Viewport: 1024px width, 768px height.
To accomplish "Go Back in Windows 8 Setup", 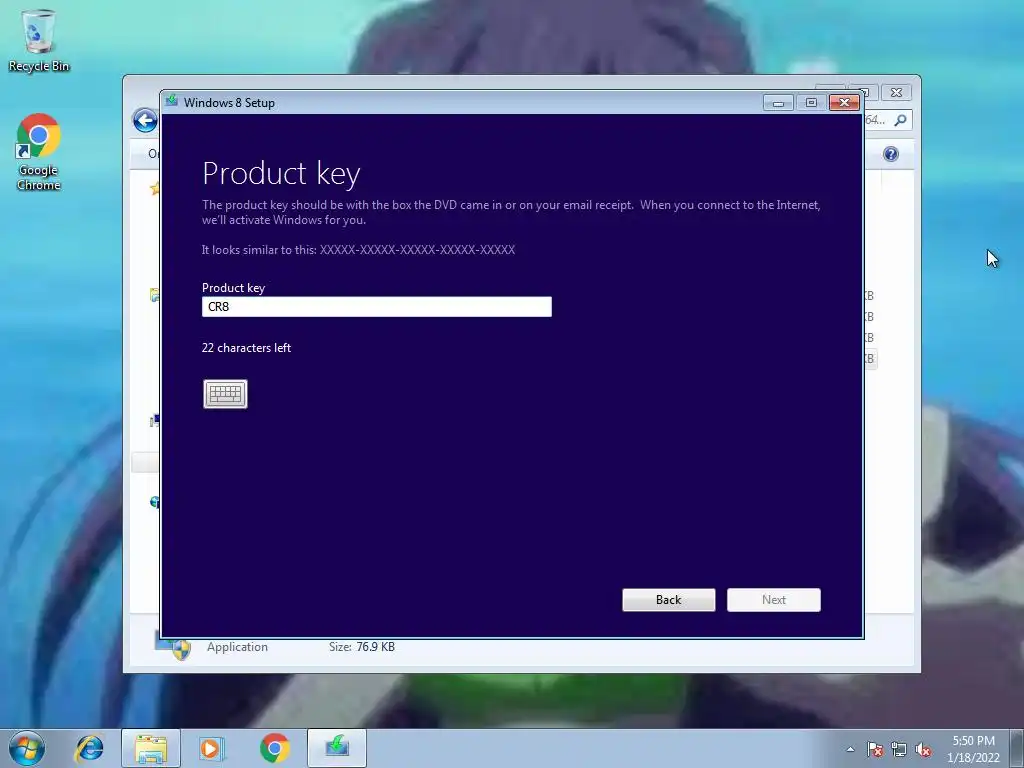I will point(669,600).
